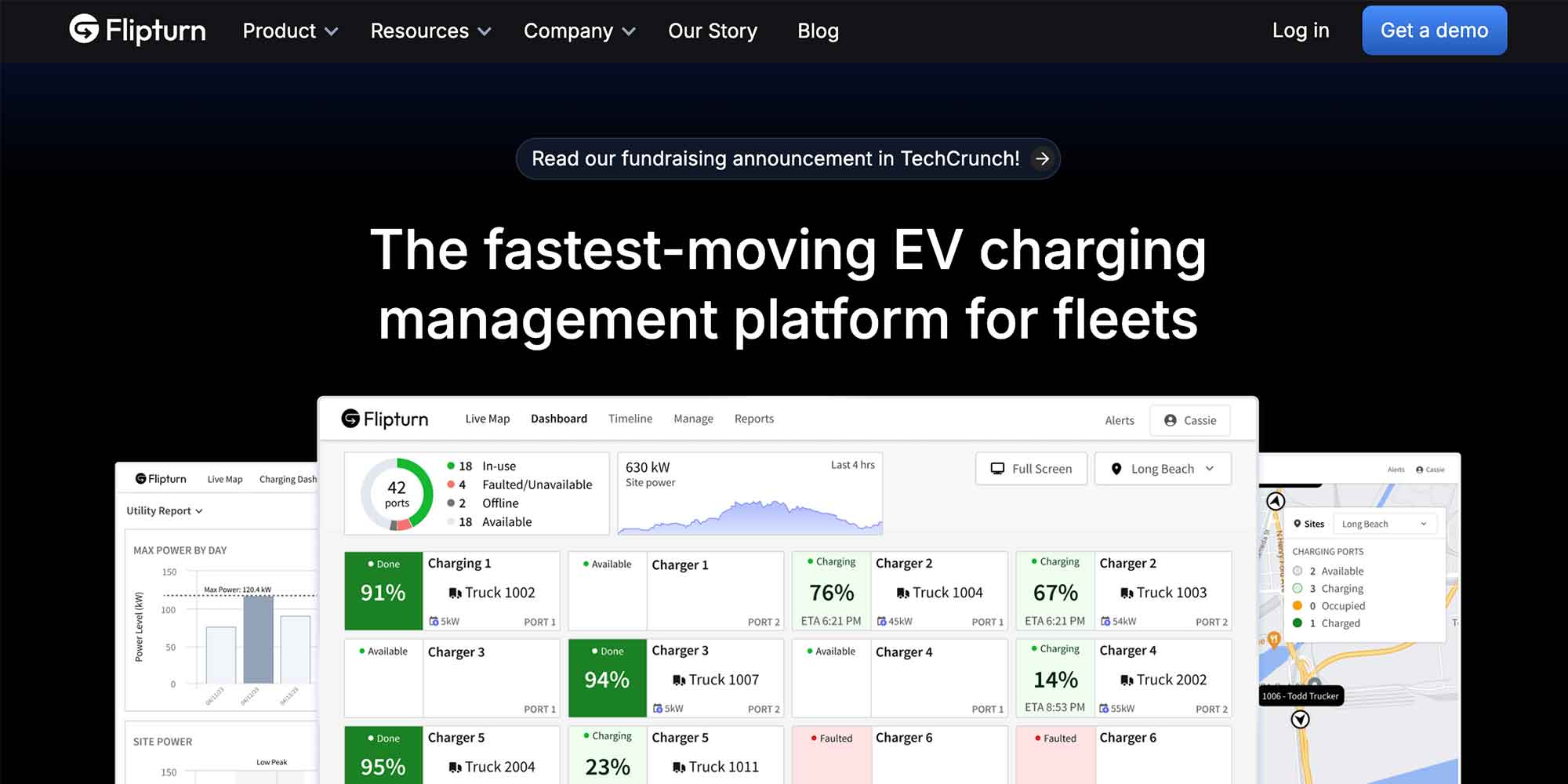This screenshot has height=784, width=1568.
Task: Click the truck icon beside Truck 1002
Action: pyautogui.click(x=455, y=593)
